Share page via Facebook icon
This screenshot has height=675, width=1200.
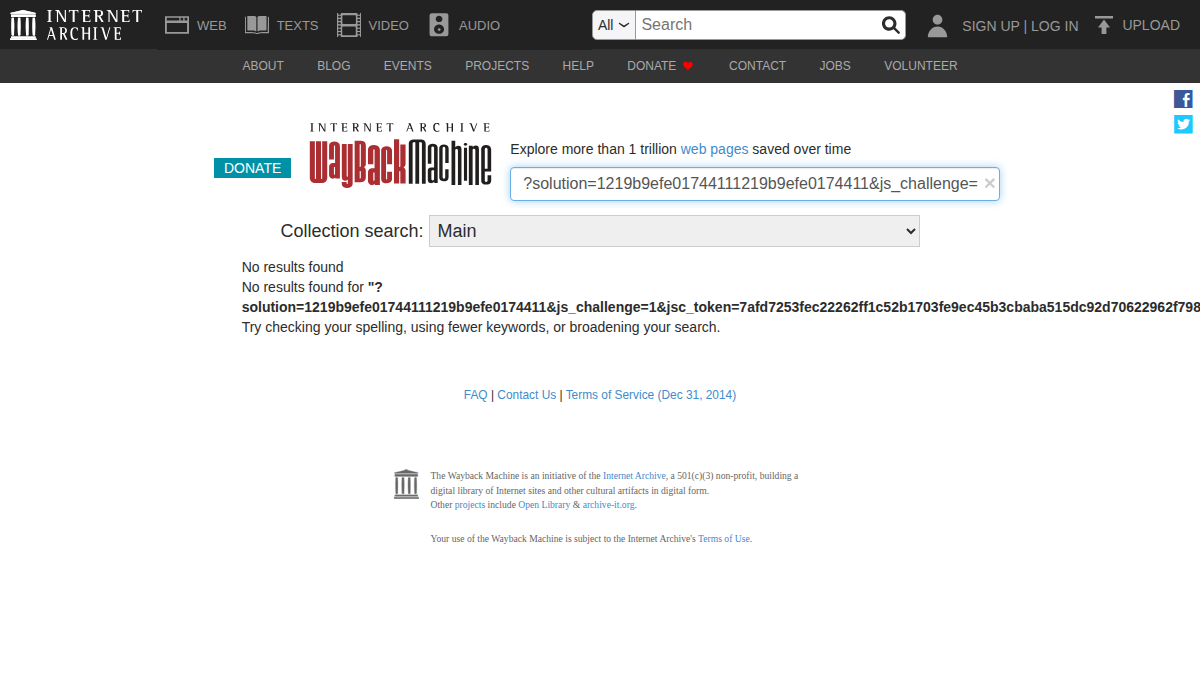tap(1183, 99)
